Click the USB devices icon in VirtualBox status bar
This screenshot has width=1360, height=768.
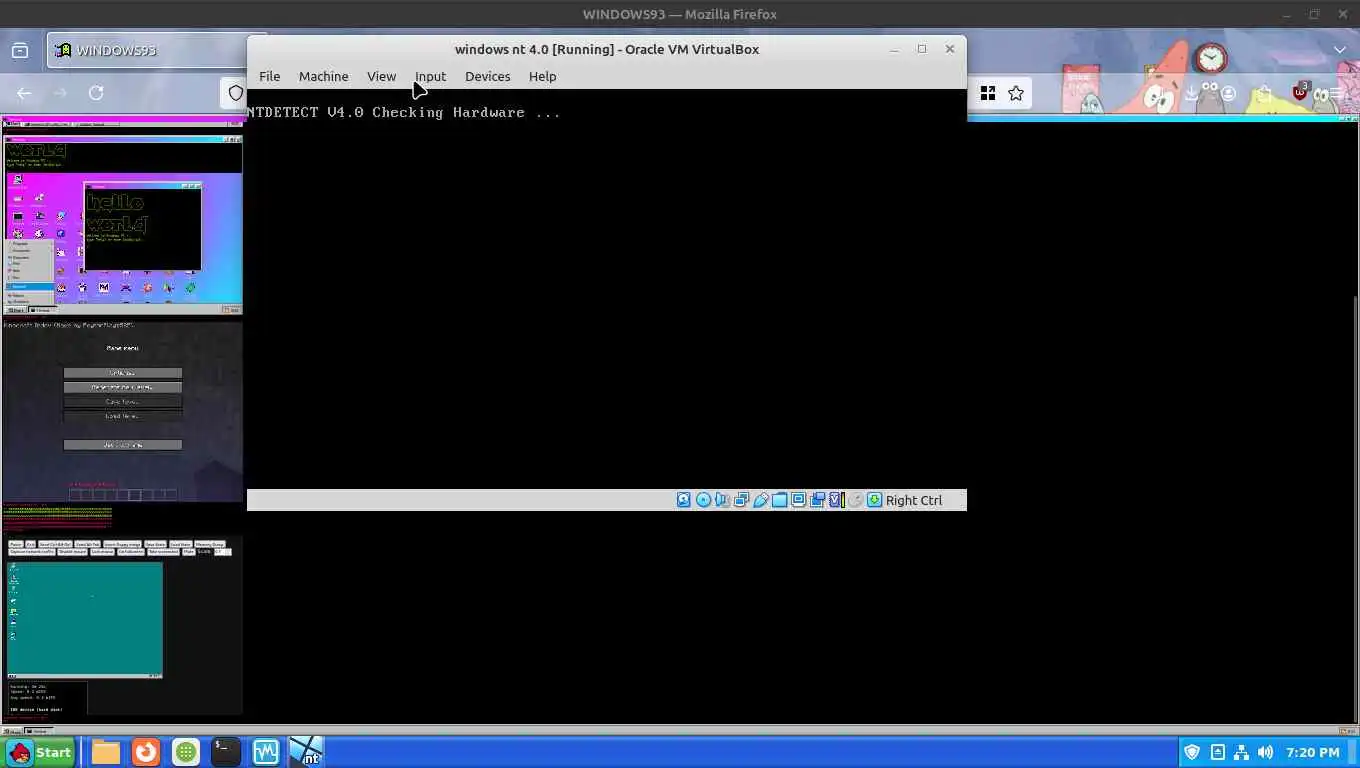click(x=760, y=500)
